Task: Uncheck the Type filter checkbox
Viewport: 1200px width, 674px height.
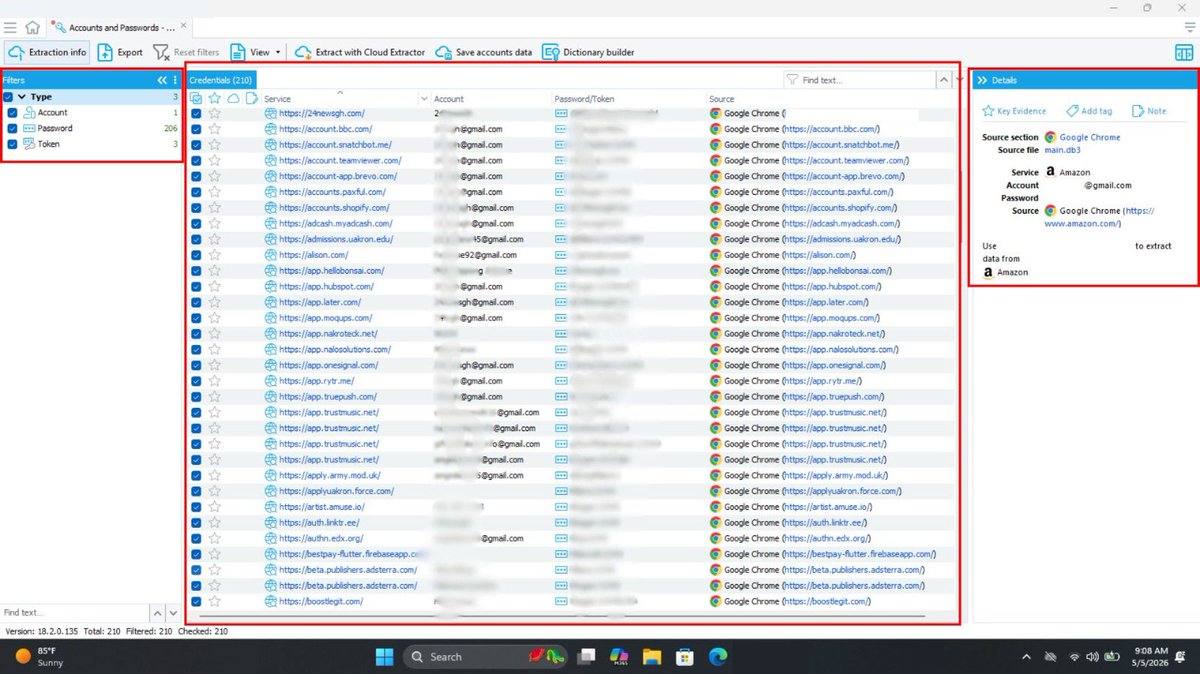Action: coord(9,97)
